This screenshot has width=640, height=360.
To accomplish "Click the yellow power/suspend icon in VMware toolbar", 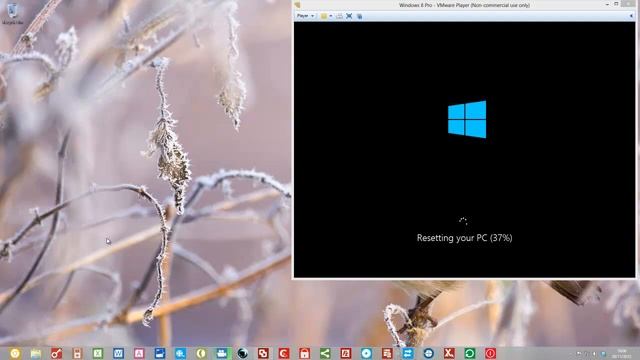I will (x=324, y=16).
